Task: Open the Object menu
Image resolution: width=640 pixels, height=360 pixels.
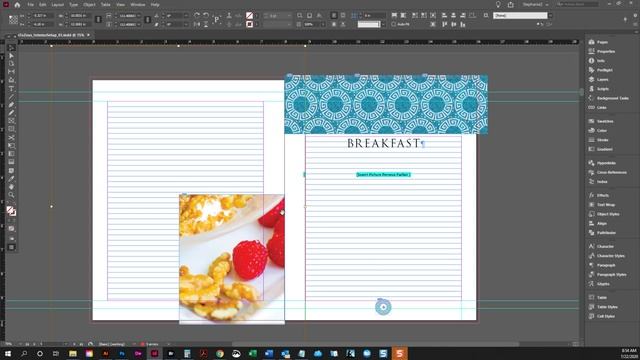Action: coord(89,4)
